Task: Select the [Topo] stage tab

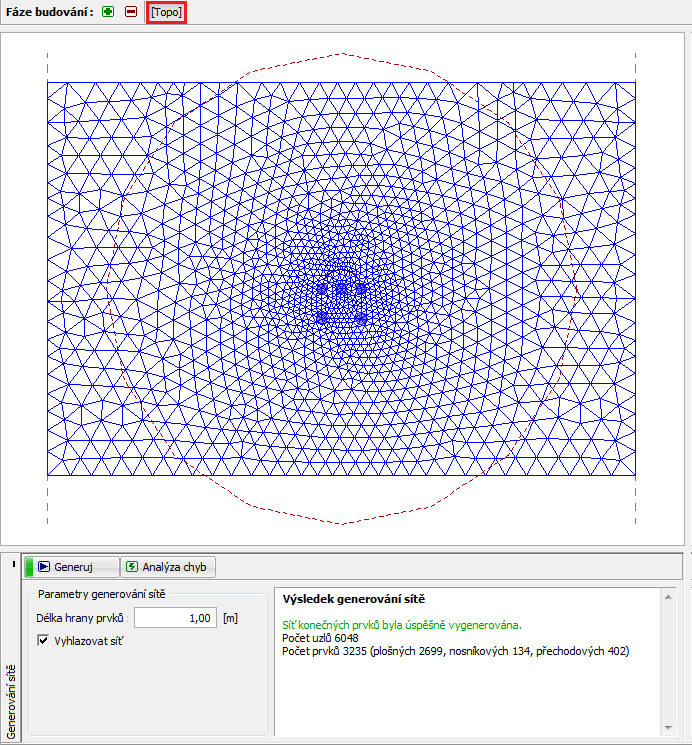Action: (166, 12)
